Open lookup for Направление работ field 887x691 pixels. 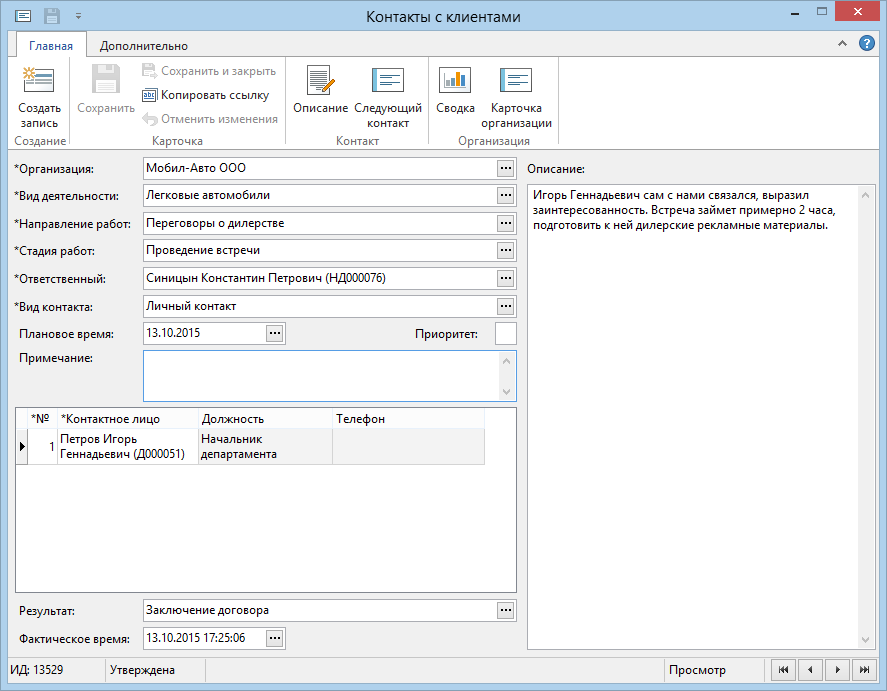click(x=506, y=223)
